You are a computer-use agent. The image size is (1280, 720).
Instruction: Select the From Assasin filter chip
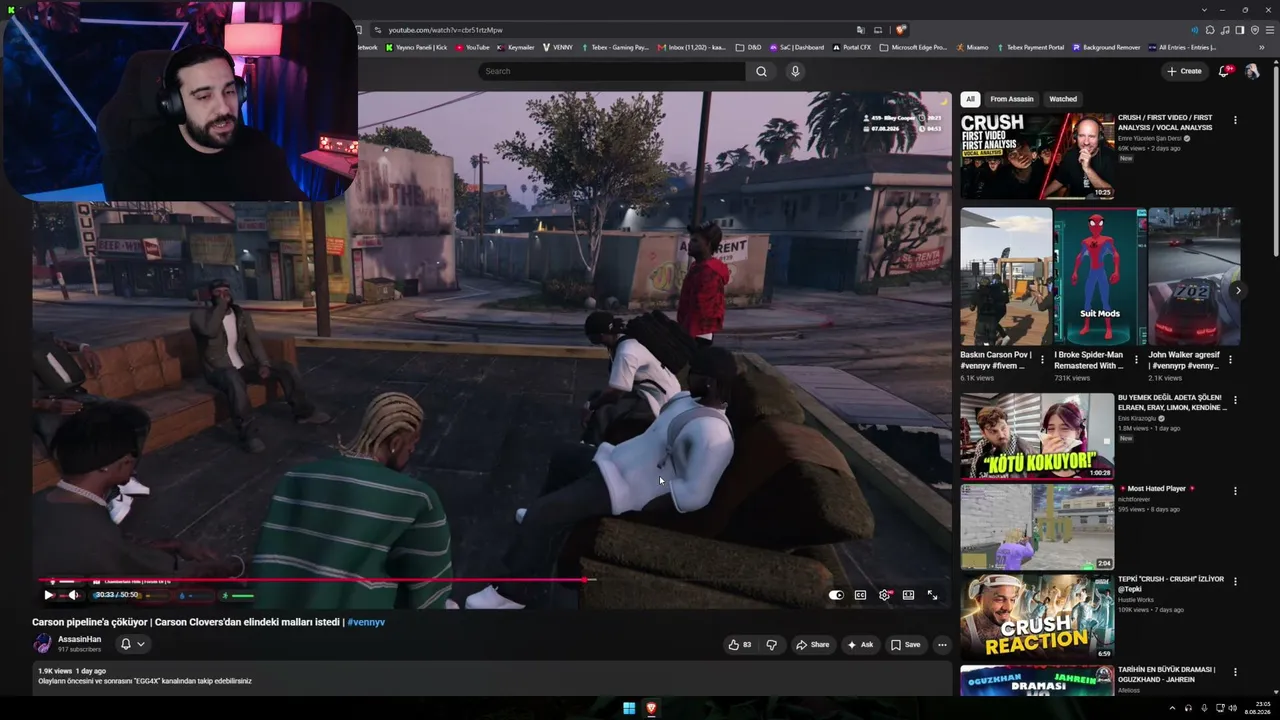point(1012,99)
